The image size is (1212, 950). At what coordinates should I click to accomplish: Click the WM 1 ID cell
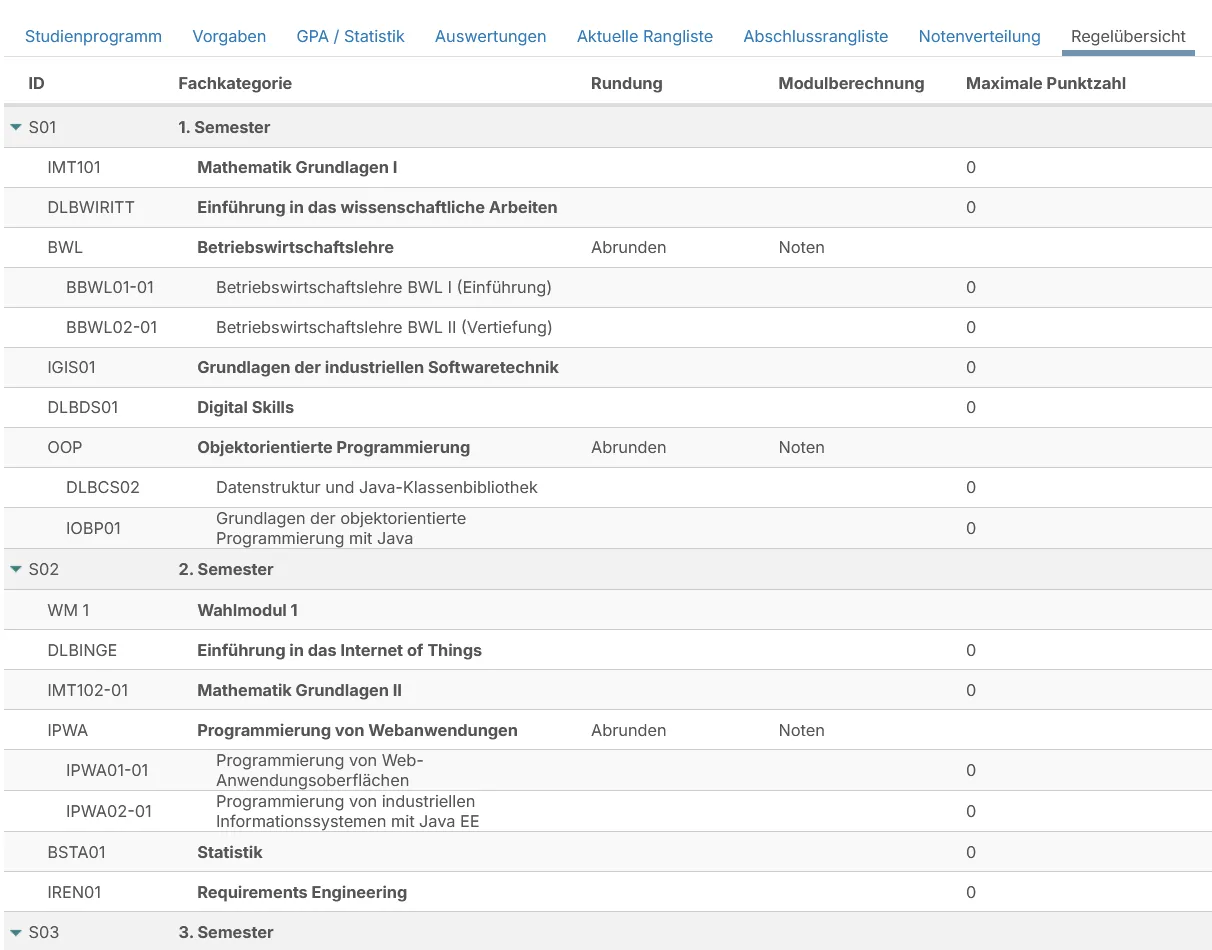[68, 610]
